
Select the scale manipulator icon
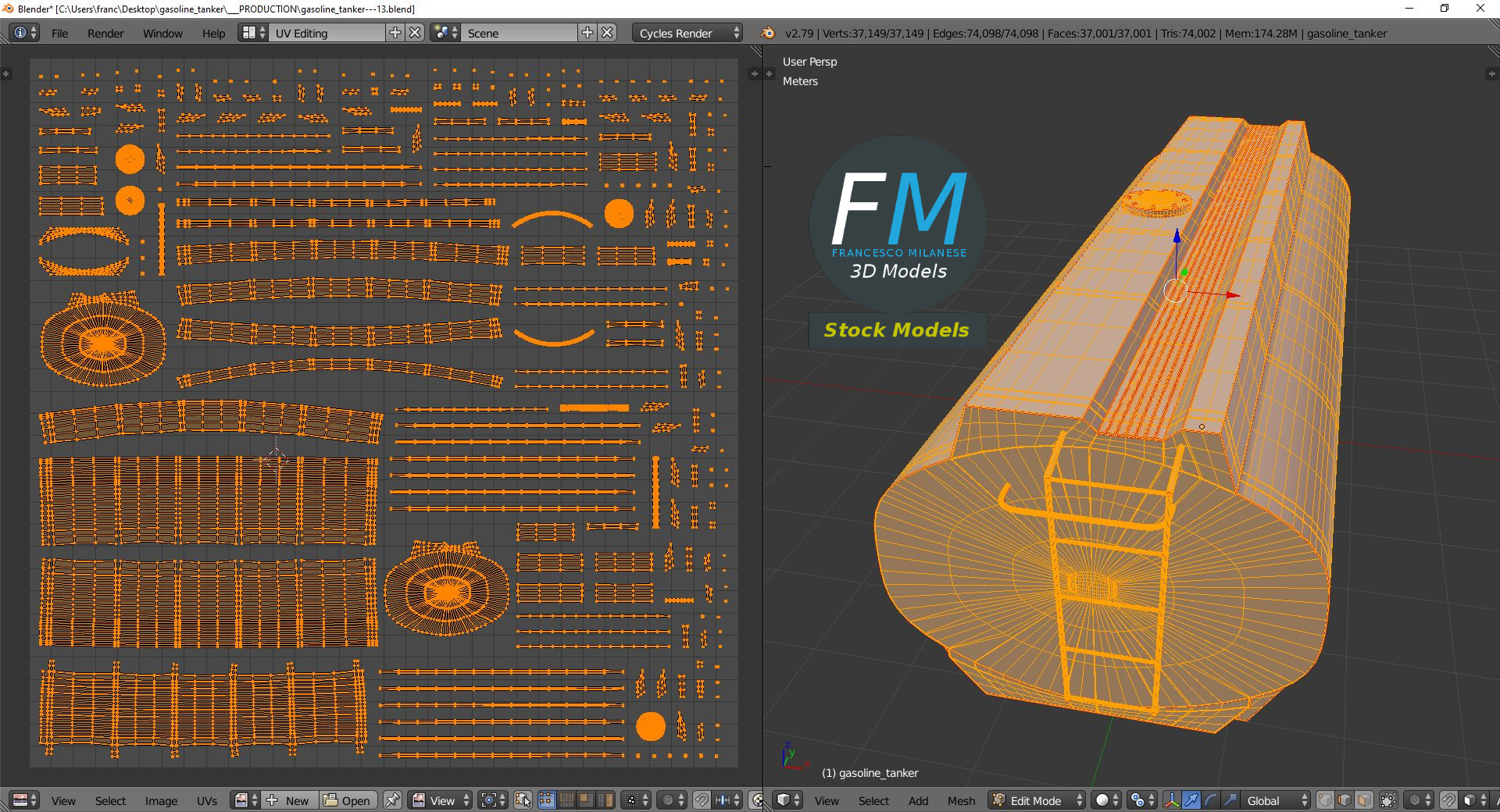click(x=1230, y=800)
